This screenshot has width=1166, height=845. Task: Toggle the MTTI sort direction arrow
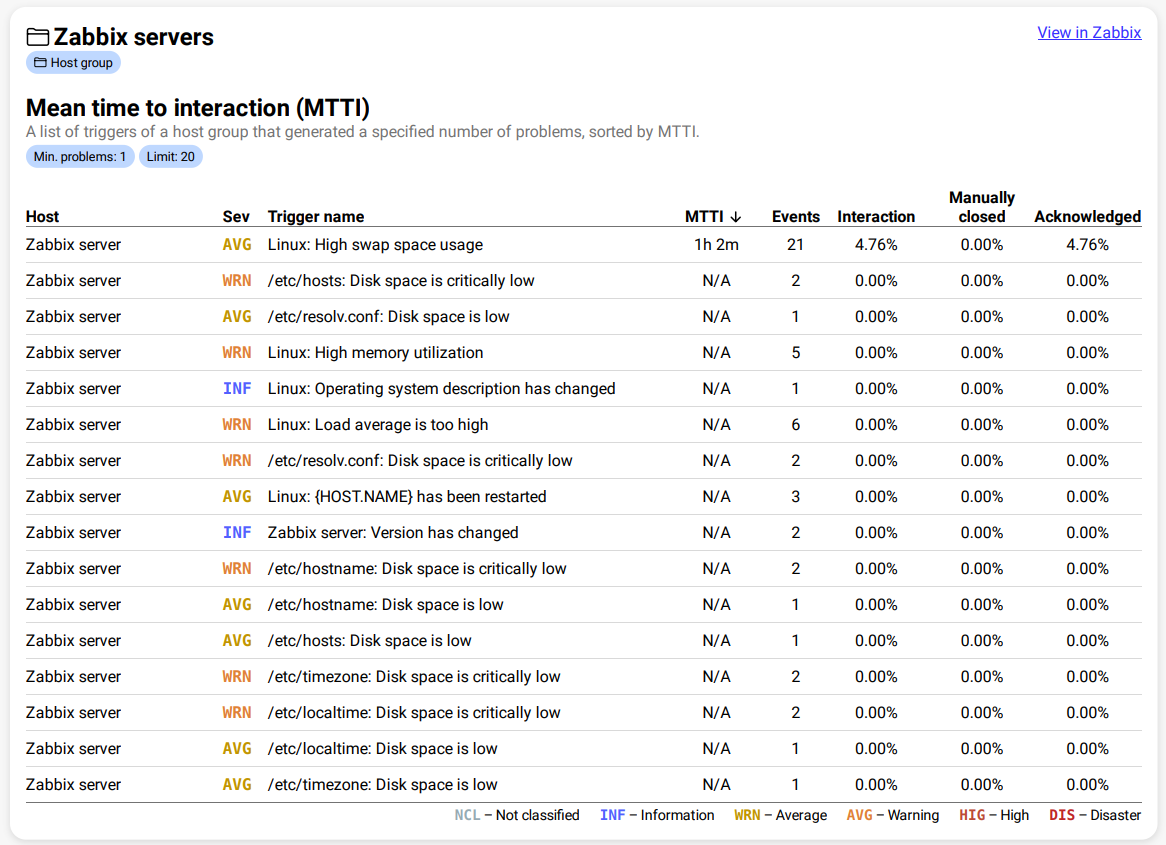tap(737, 216)
